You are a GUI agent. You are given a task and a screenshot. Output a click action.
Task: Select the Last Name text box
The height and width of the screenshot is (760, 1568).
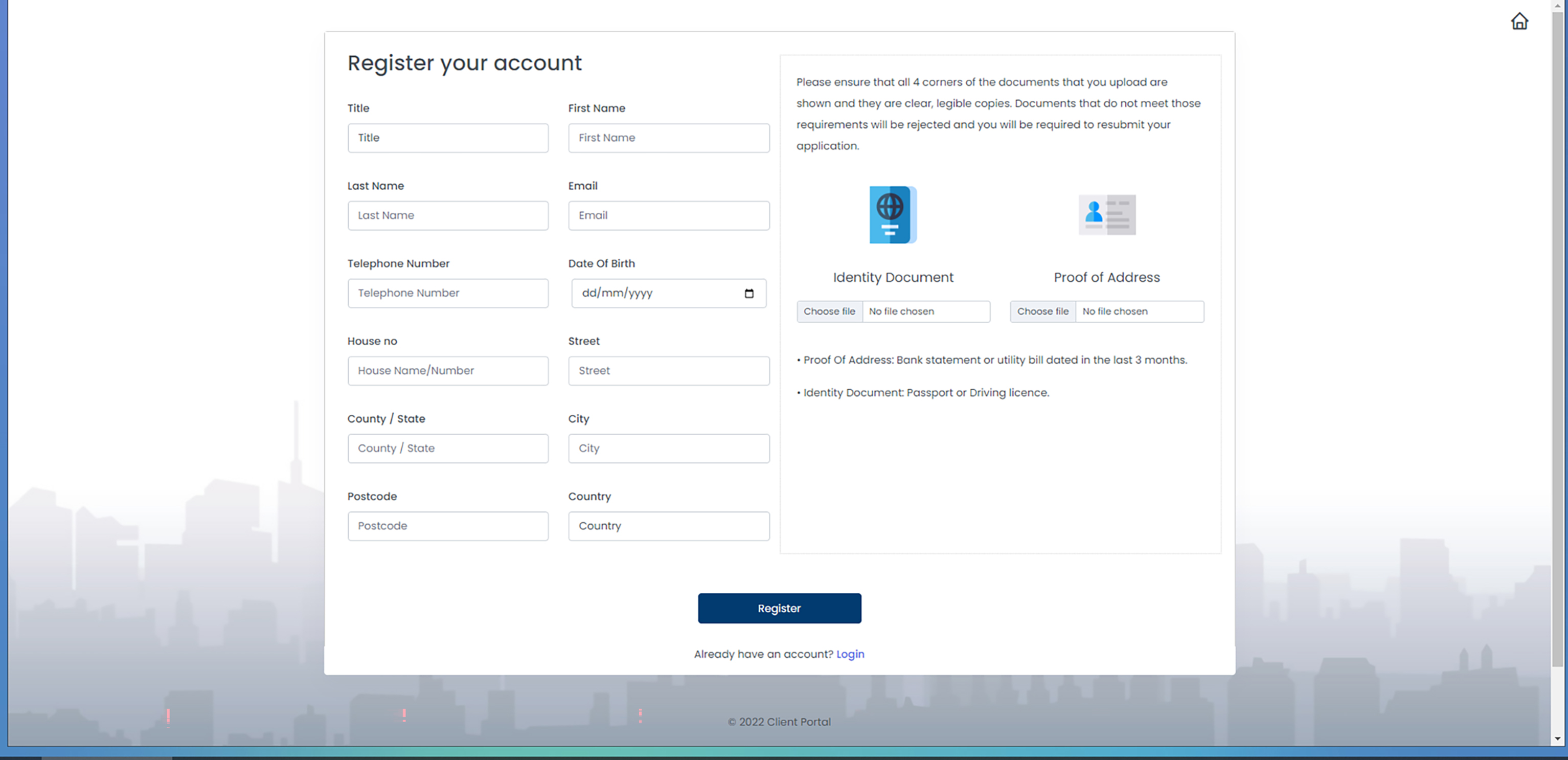[448, 216]
